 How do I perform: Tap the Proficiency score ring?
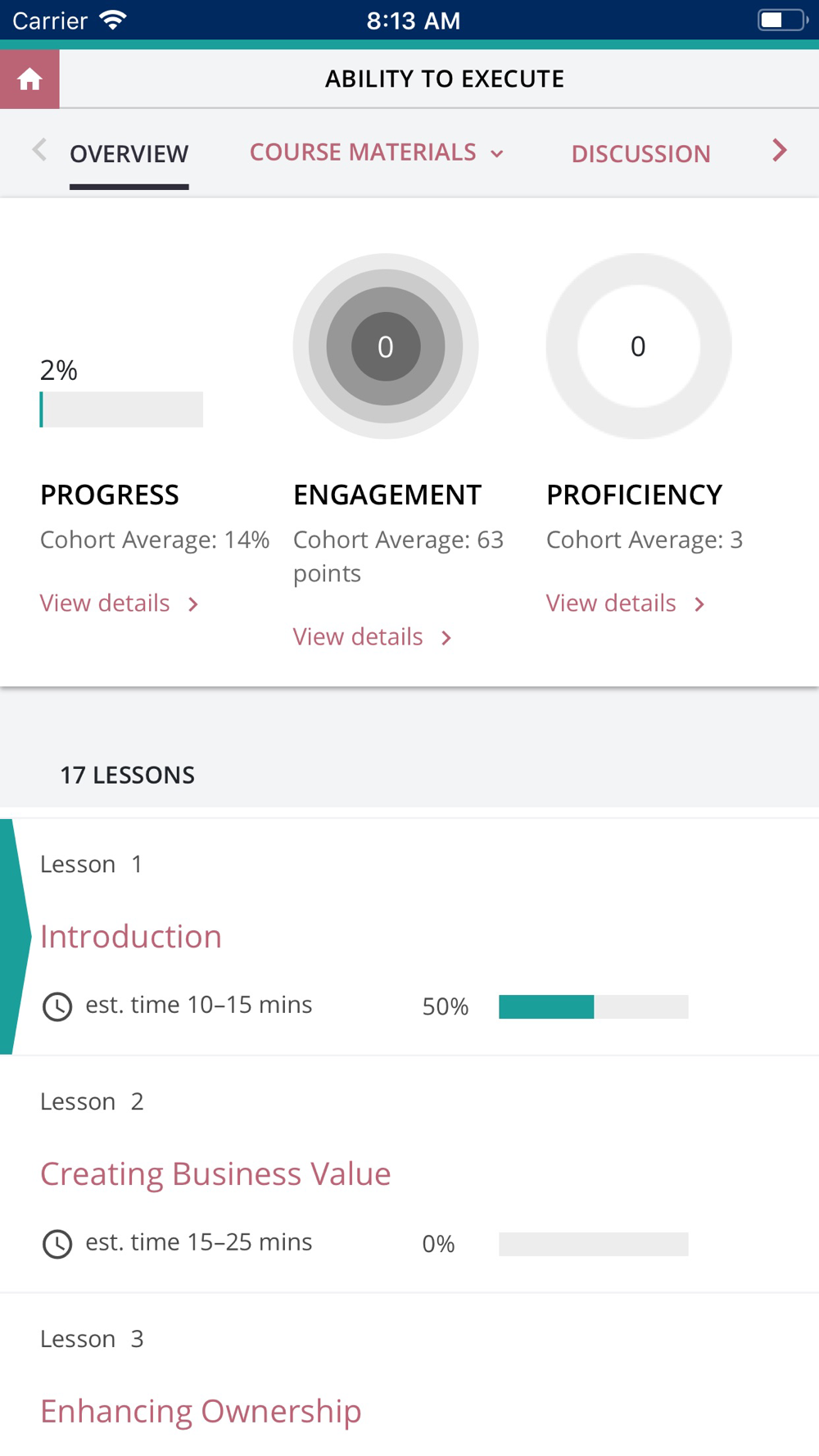(x=638, y=346)
